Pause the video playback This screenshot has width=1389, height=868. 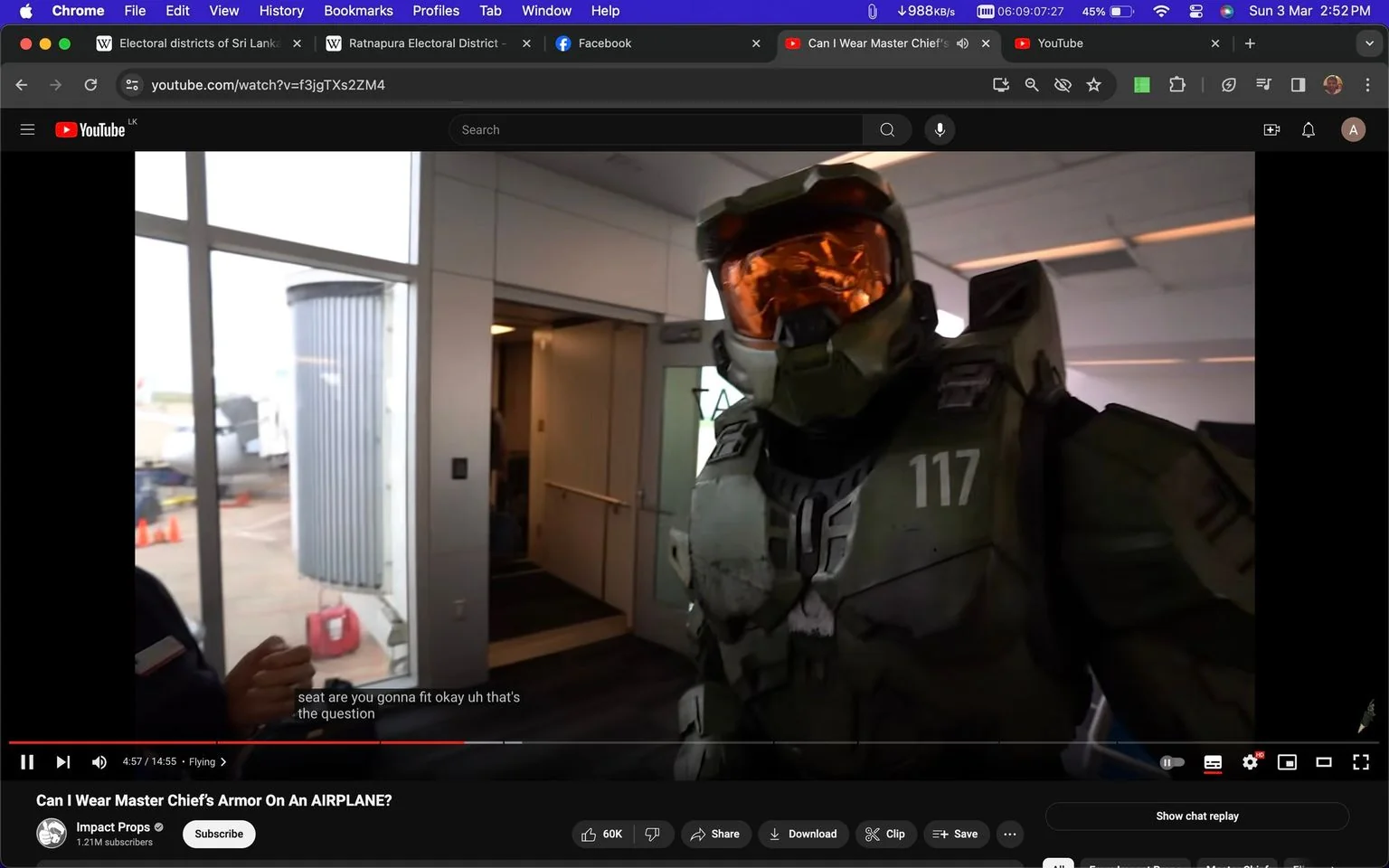tap(27, 762)
